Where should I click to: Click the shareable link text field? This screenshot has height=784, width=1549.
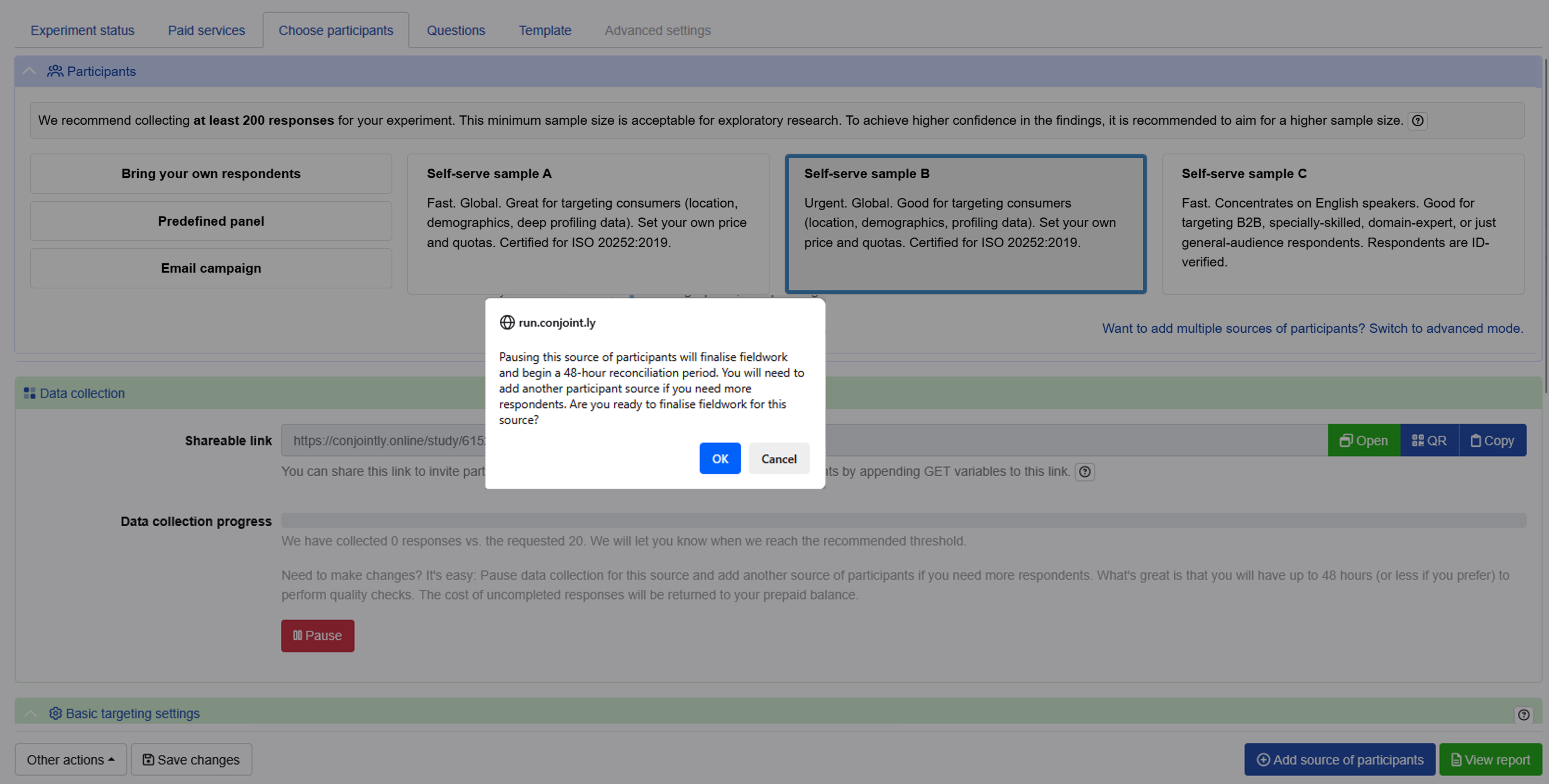pos(804,441)
